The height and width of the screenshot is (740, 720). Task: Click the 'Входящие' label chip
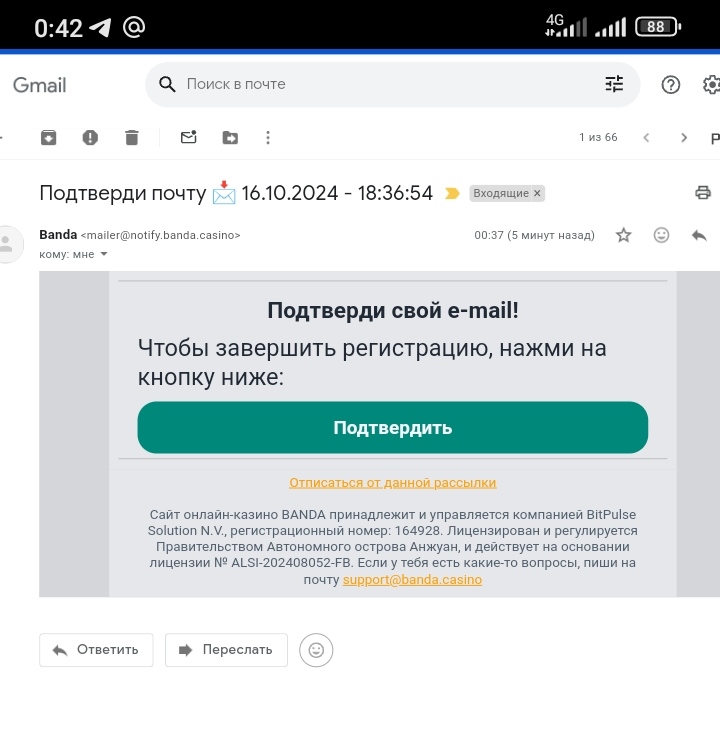pos(501,193)
